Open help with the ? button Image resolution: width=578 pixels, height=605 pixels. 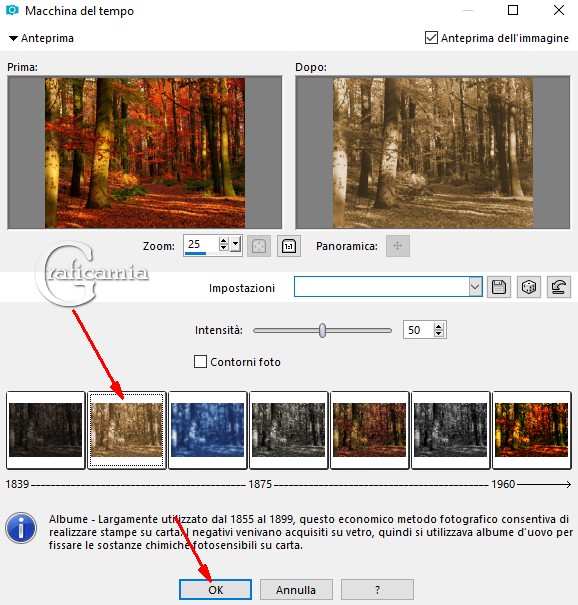(377, 590)
